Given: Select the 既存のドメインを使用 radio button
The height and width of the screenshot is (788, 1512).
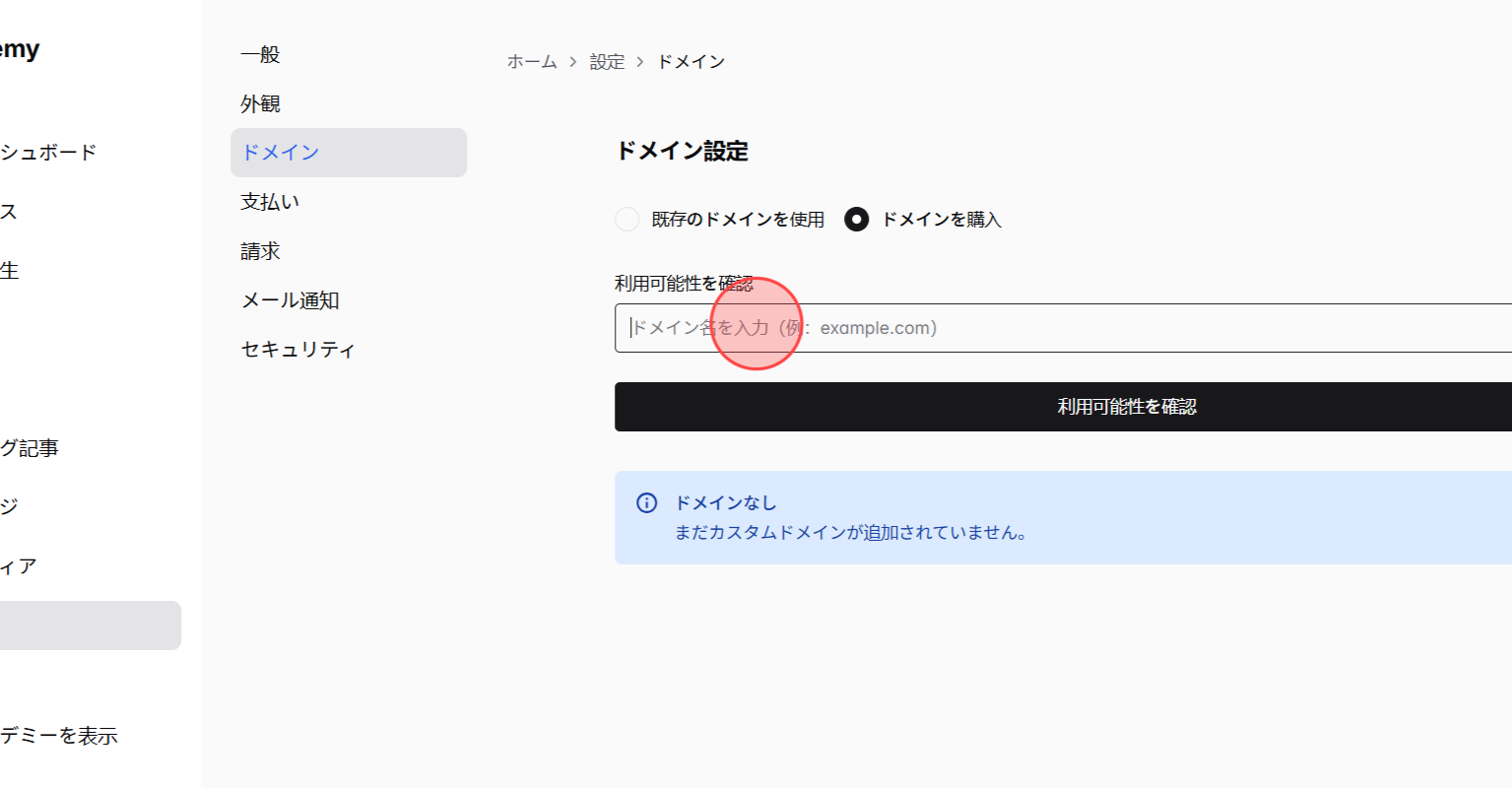Looking at the screenshot, I should click(627, 219).
